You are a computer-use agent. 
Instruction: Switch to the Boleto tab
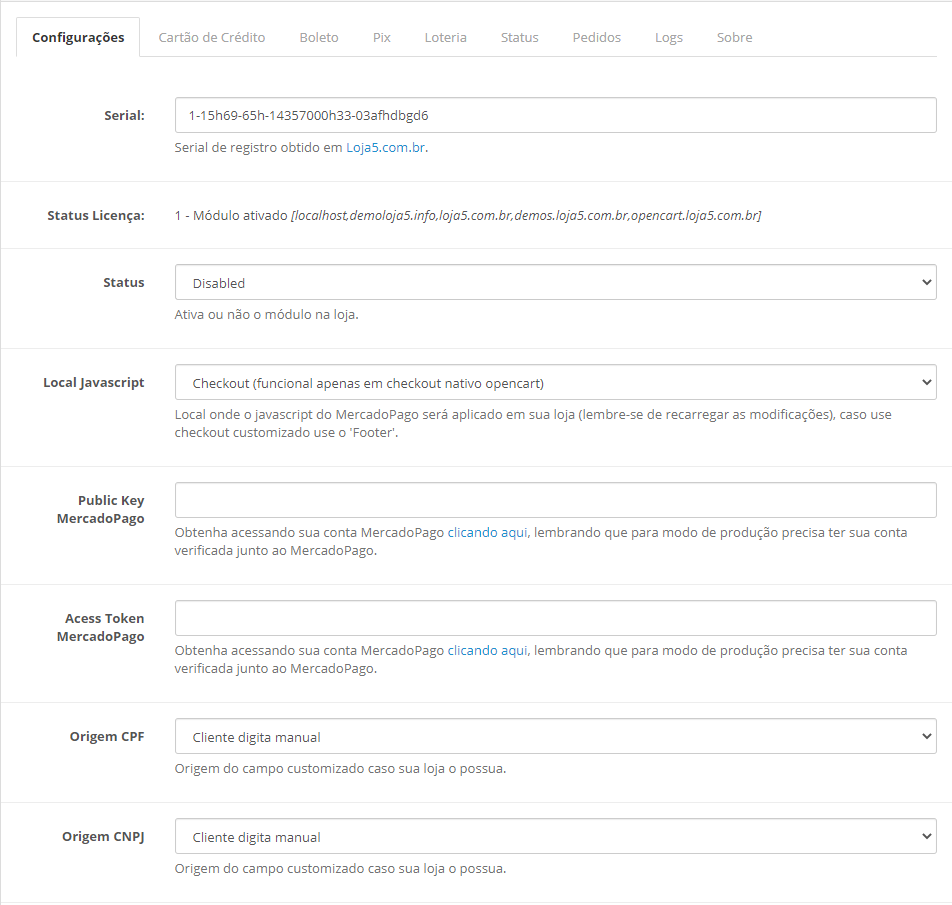[319, 38]
